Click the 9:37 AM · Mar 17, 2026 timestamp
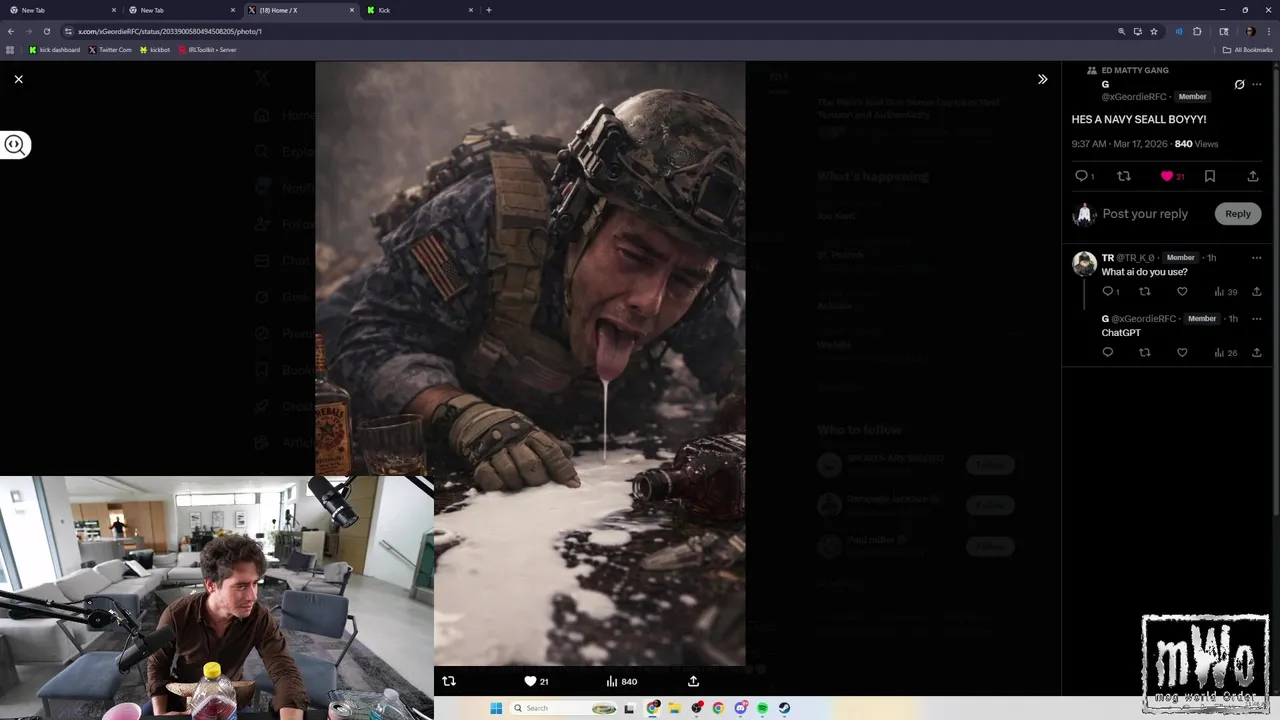1280x720 pixels. coord(1119,144)
